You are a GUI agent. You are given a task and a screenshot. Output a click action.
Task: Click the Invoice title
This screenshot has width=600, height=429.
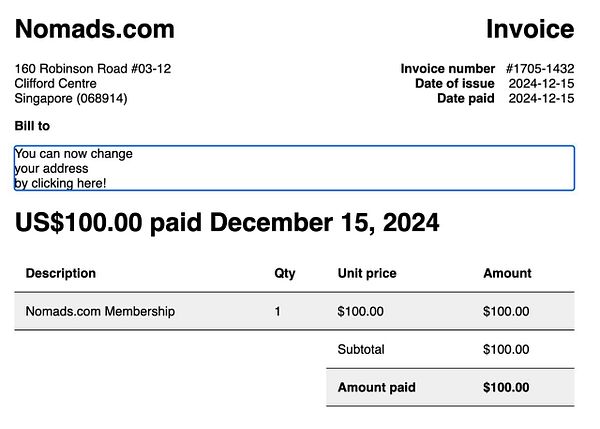tap(530, 29)
